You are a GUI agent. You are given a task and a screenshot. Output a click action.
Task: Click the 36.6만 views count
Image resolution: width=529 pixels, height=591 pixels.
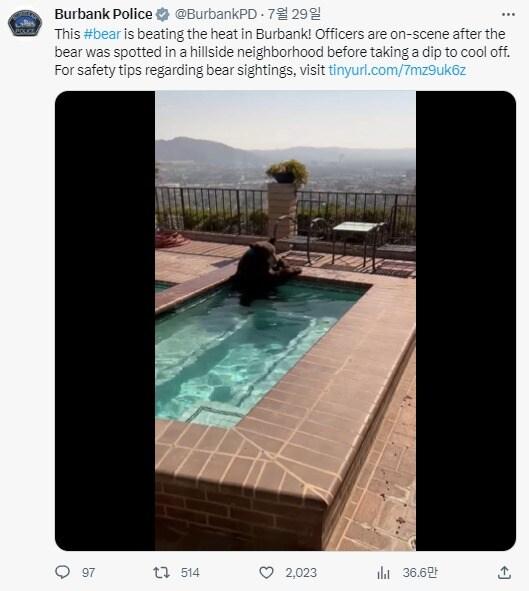[x=420, y=573]
